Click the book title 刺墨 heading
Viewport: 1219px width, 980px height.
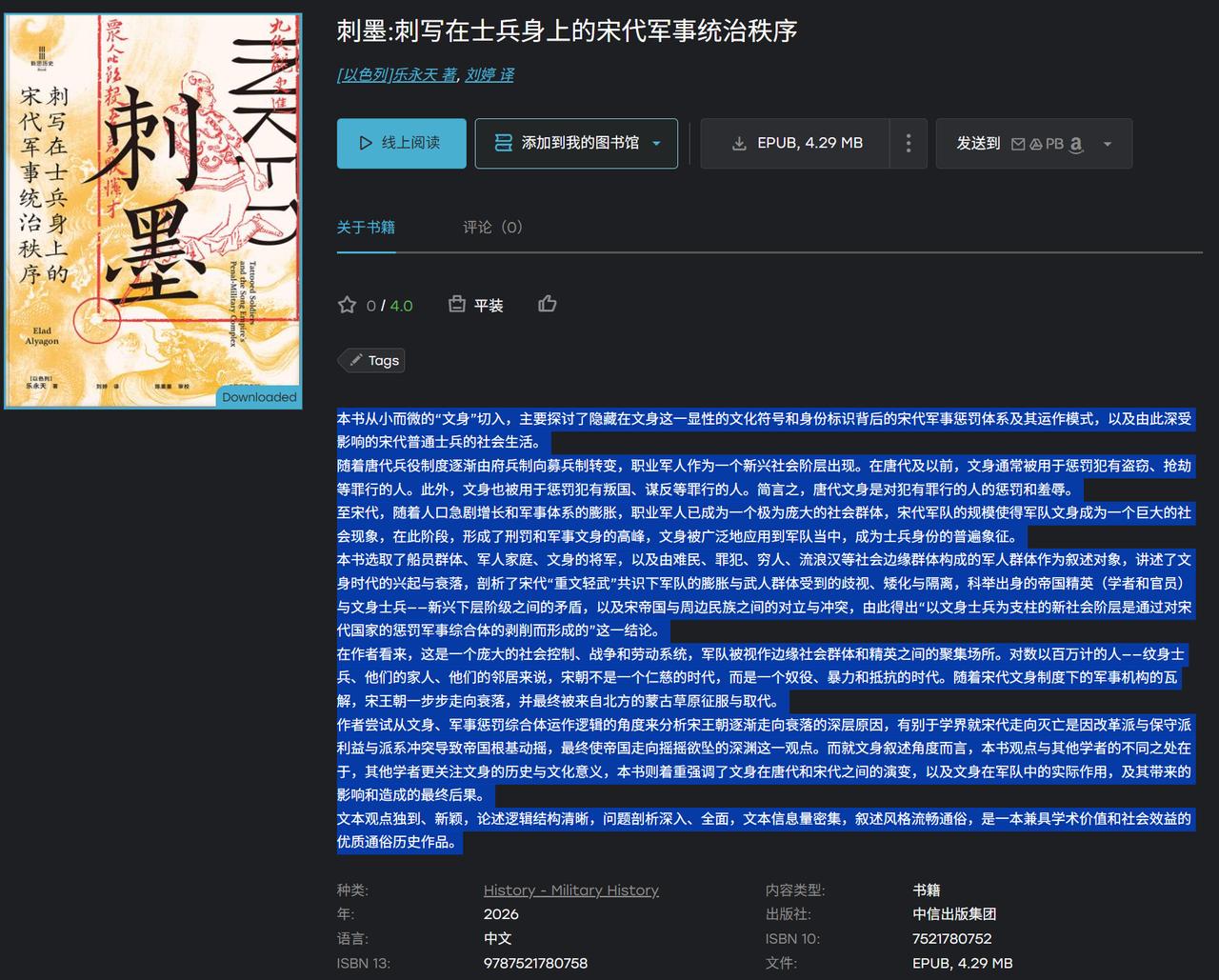coord(567,31)
